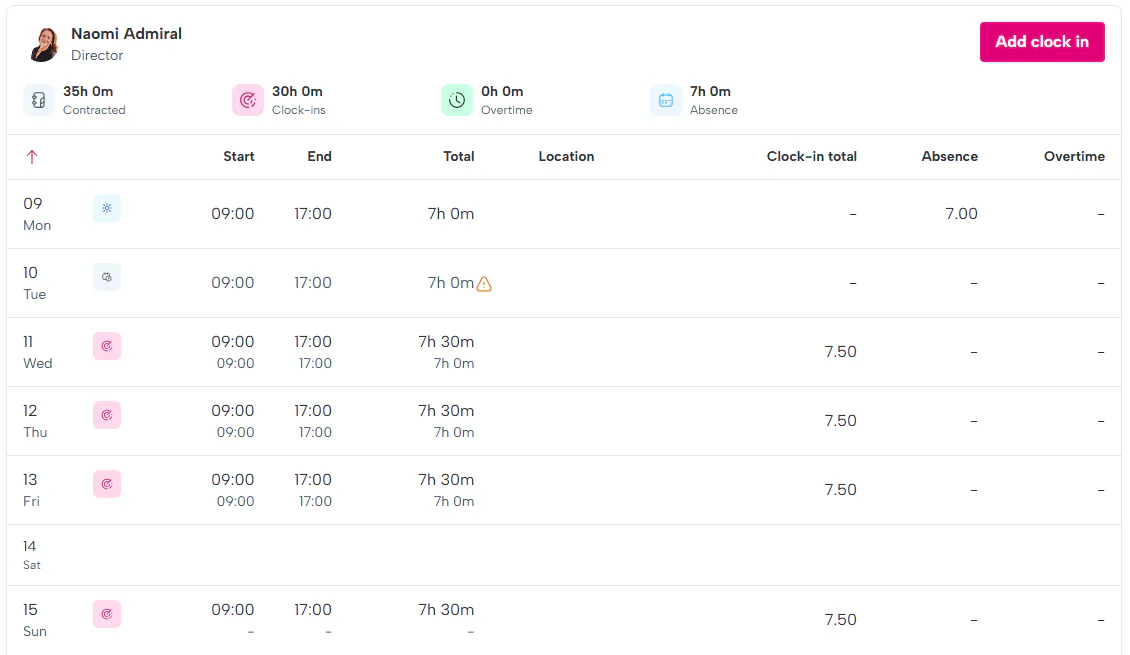Click the blue Absence calendar summary icon

[666, 100]
